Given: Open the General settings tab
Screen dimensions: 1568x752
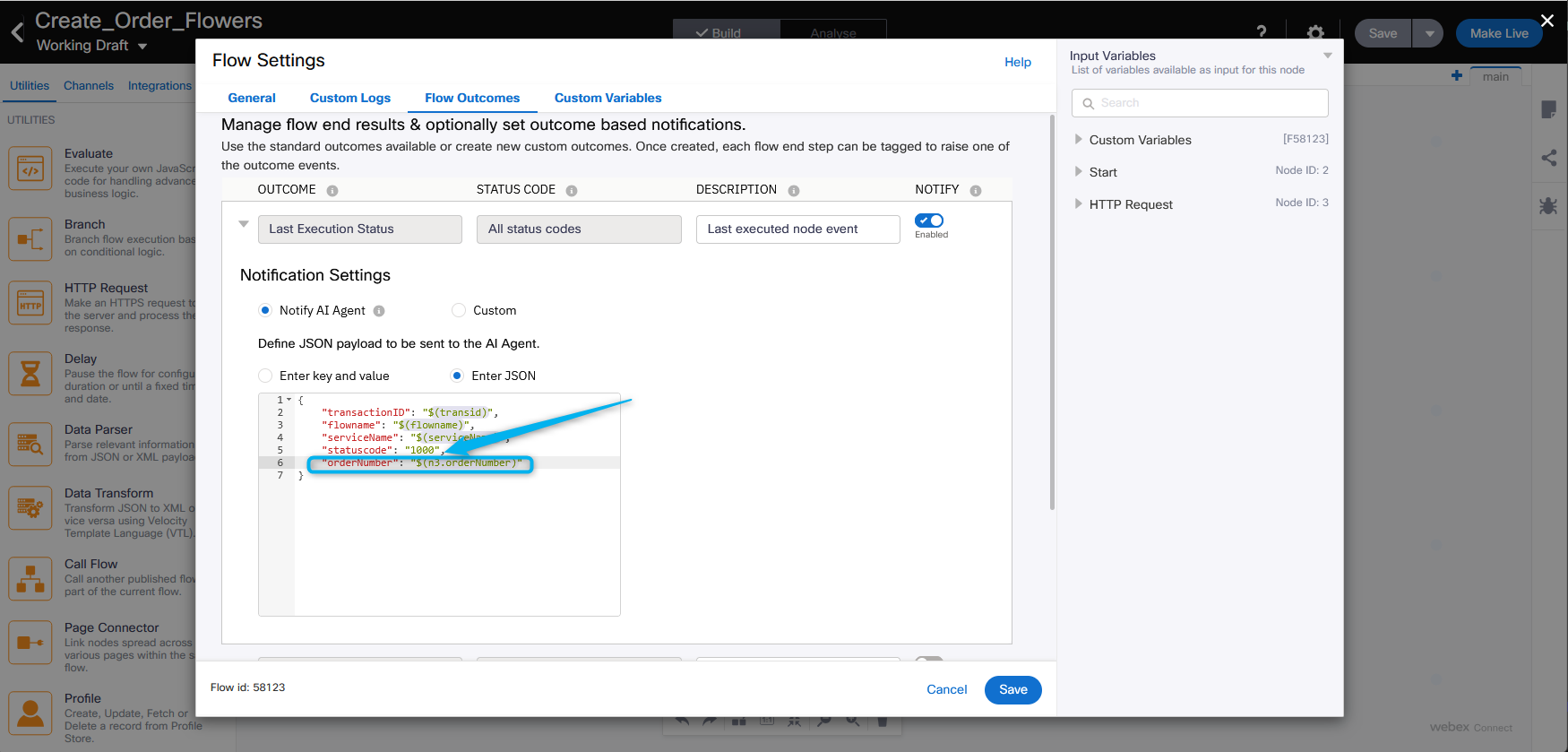Looking at the screenshot, I should tap(252, 98).
